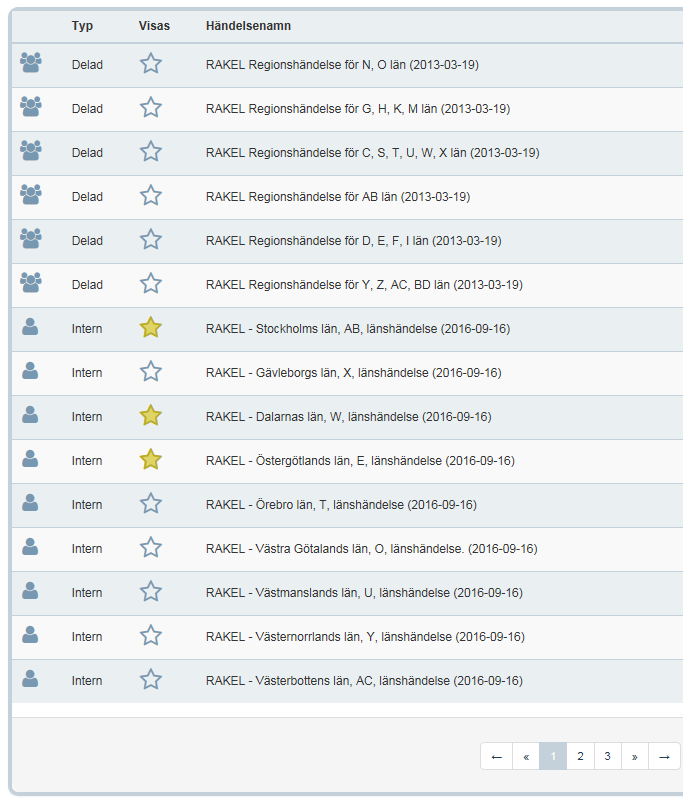Click group icon for AB län Regionshändelse row

31,195
